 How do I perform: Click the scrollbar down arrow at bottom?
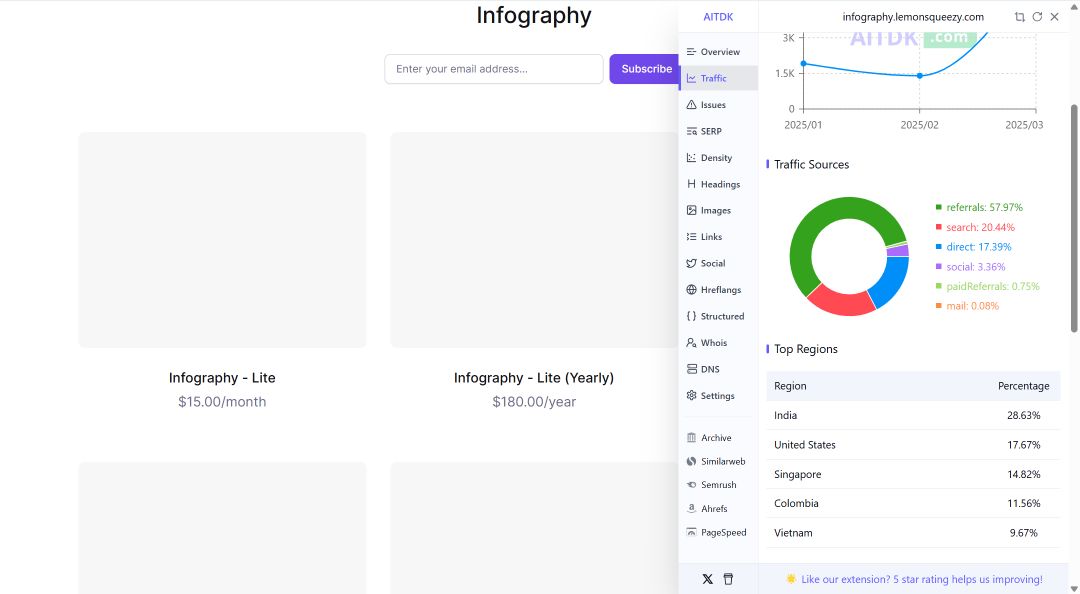tap(1074, 589)
